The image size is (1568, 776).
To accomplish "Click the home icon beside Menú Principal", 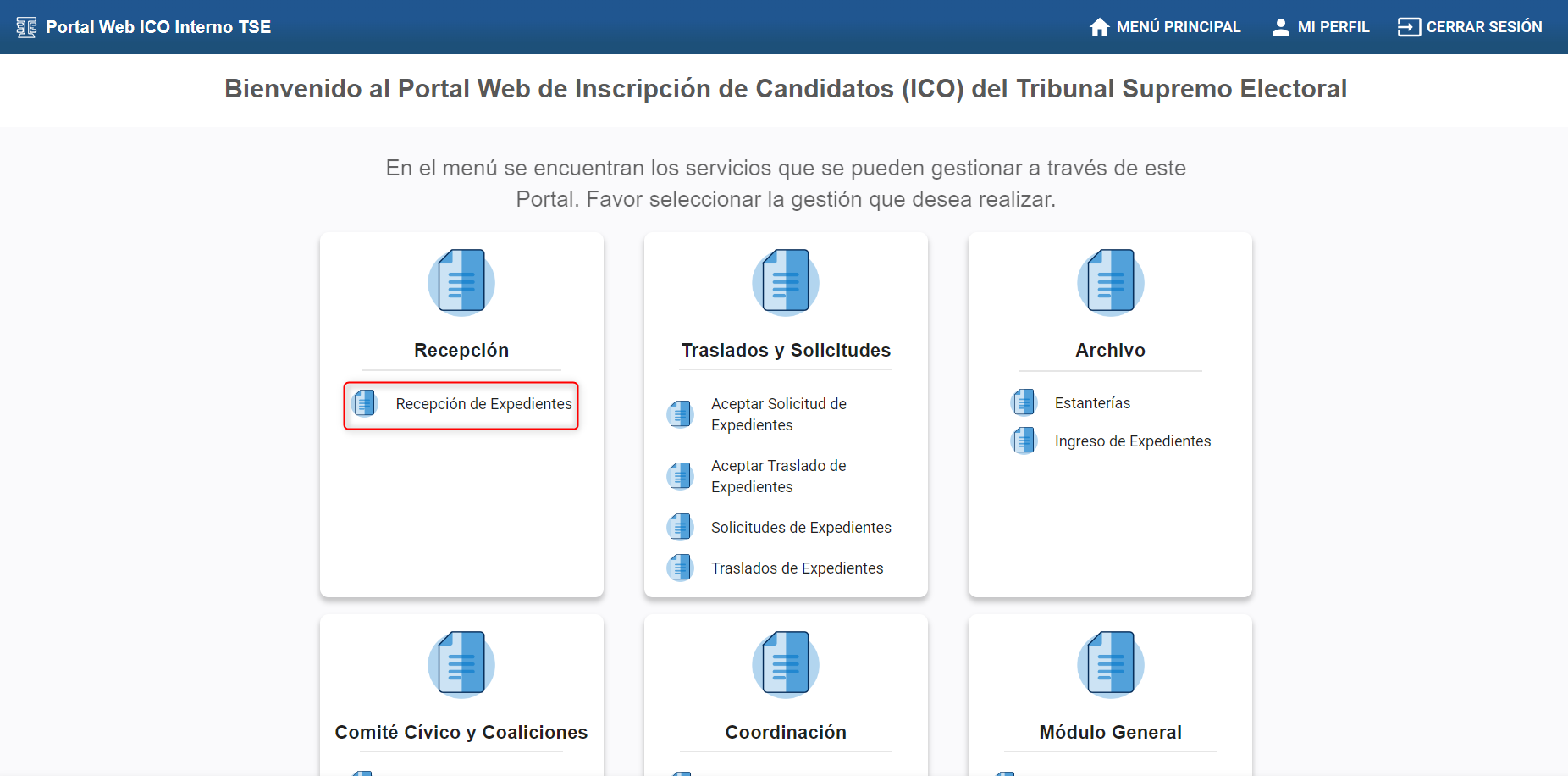I will [x=1099, y=26].
